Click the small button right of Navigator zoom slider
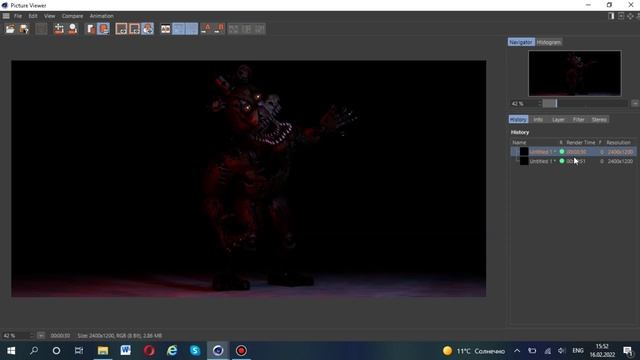 [635, 104]
